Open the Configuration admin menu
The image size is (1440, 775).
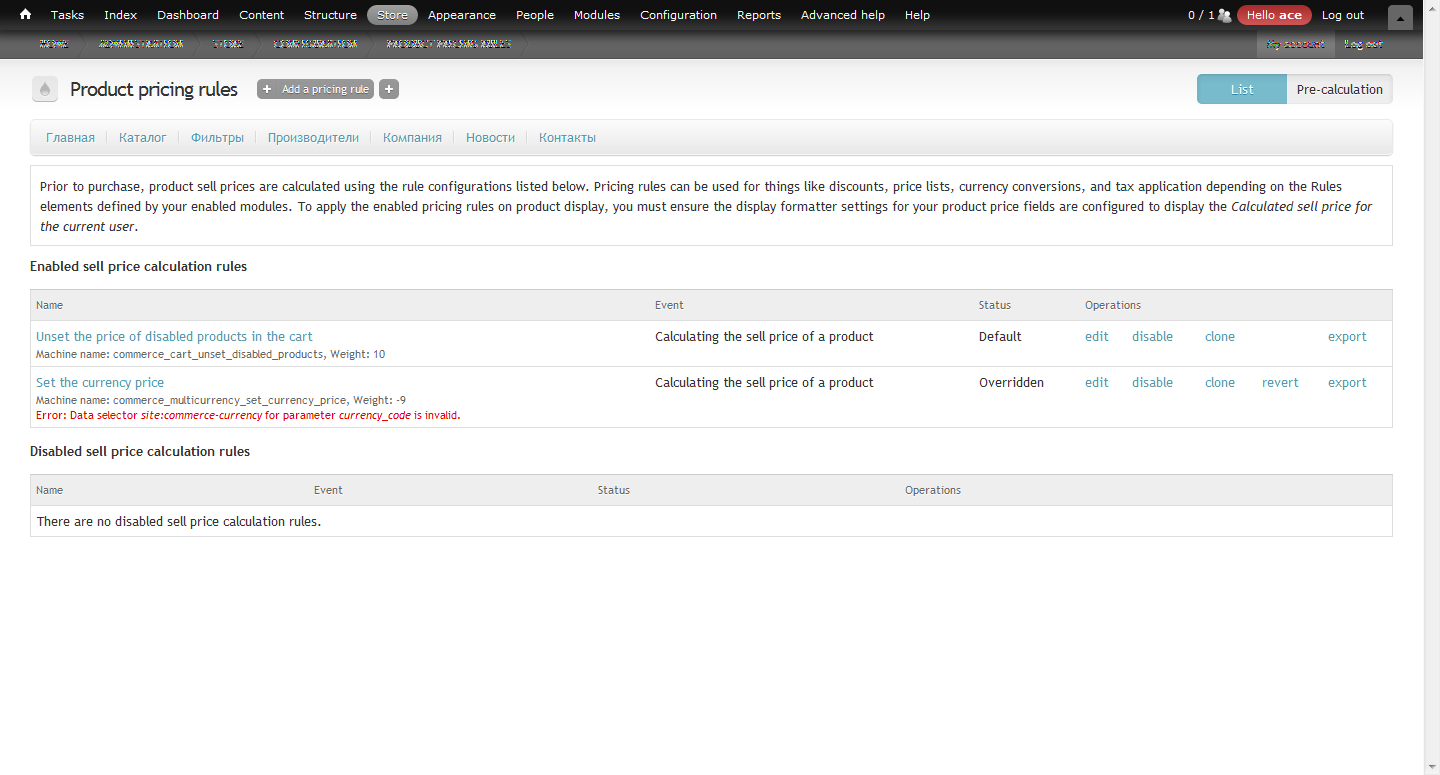point(678,15)
